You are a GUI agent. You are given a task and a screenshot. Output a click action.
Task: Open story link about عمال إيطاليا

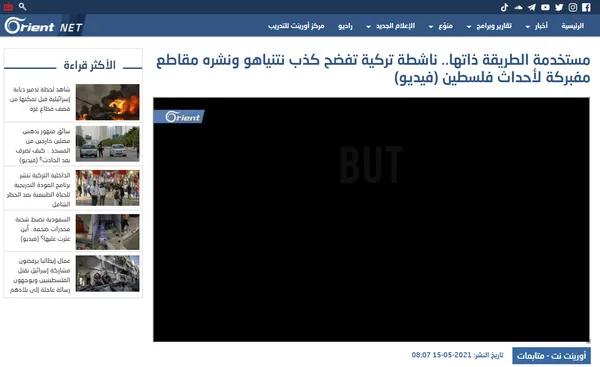tap(40, 275)
